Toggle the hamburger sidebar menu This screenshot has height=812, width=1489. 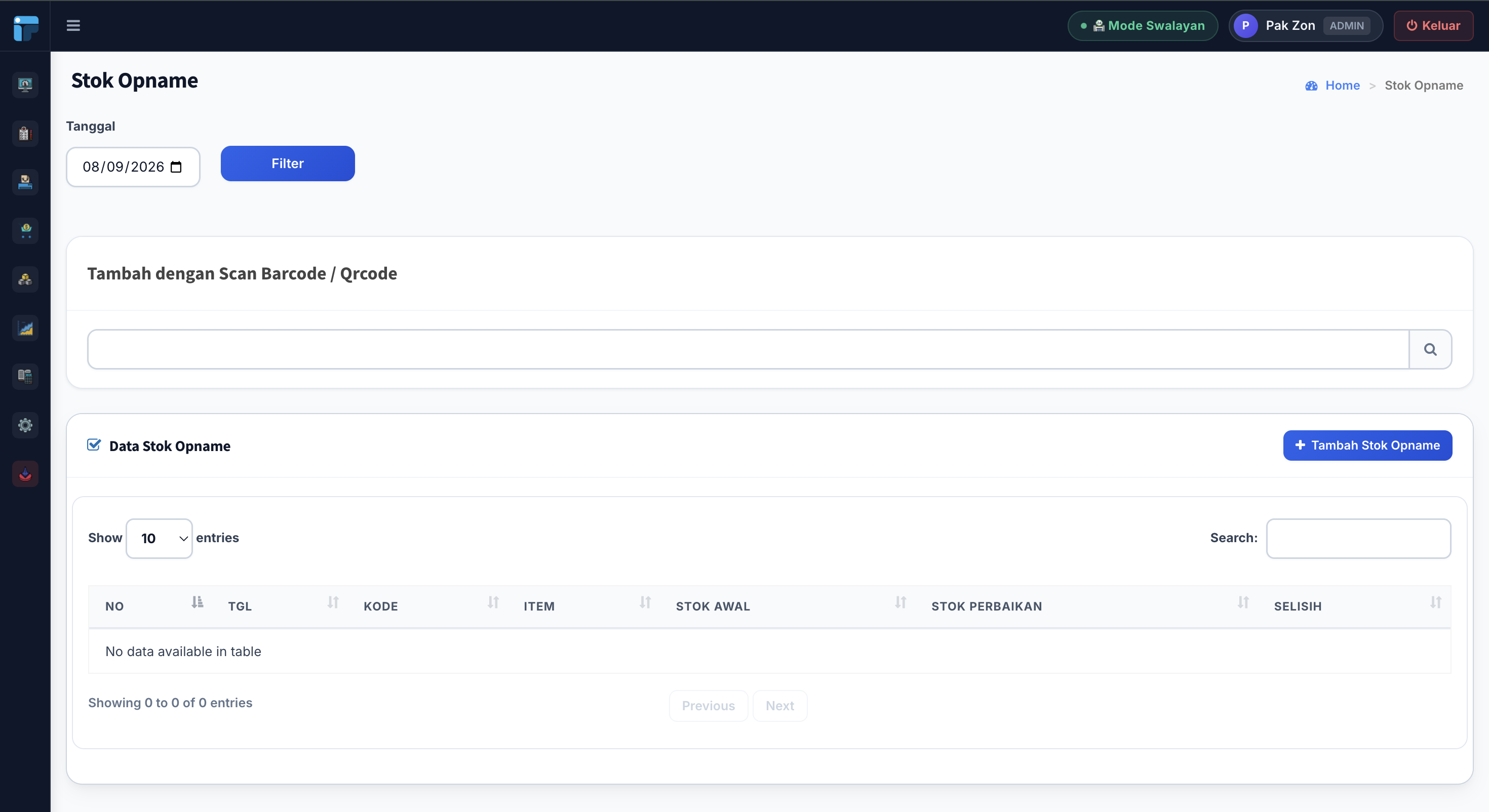tap(73, 25)
